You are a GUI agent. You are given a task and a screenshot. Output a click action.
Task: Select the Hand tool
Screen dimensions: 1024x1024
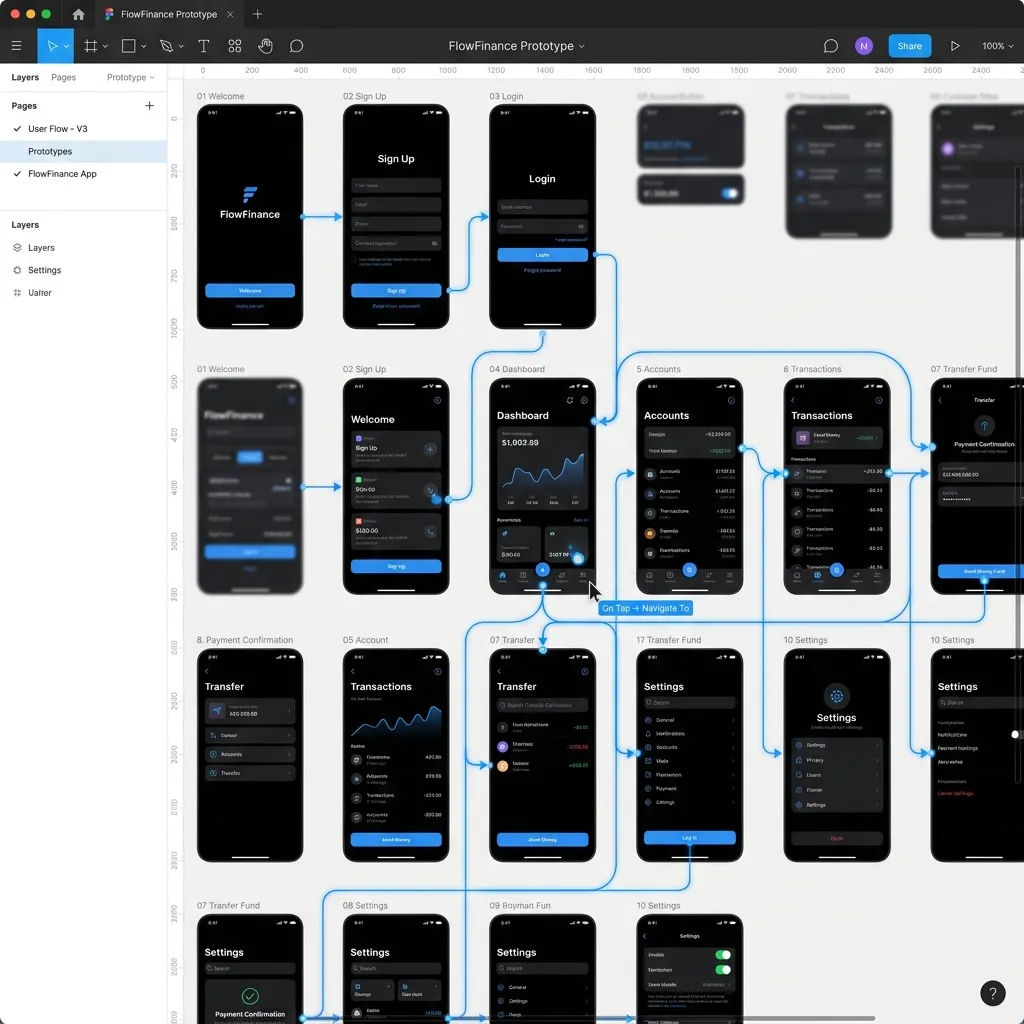pos(265,46)
